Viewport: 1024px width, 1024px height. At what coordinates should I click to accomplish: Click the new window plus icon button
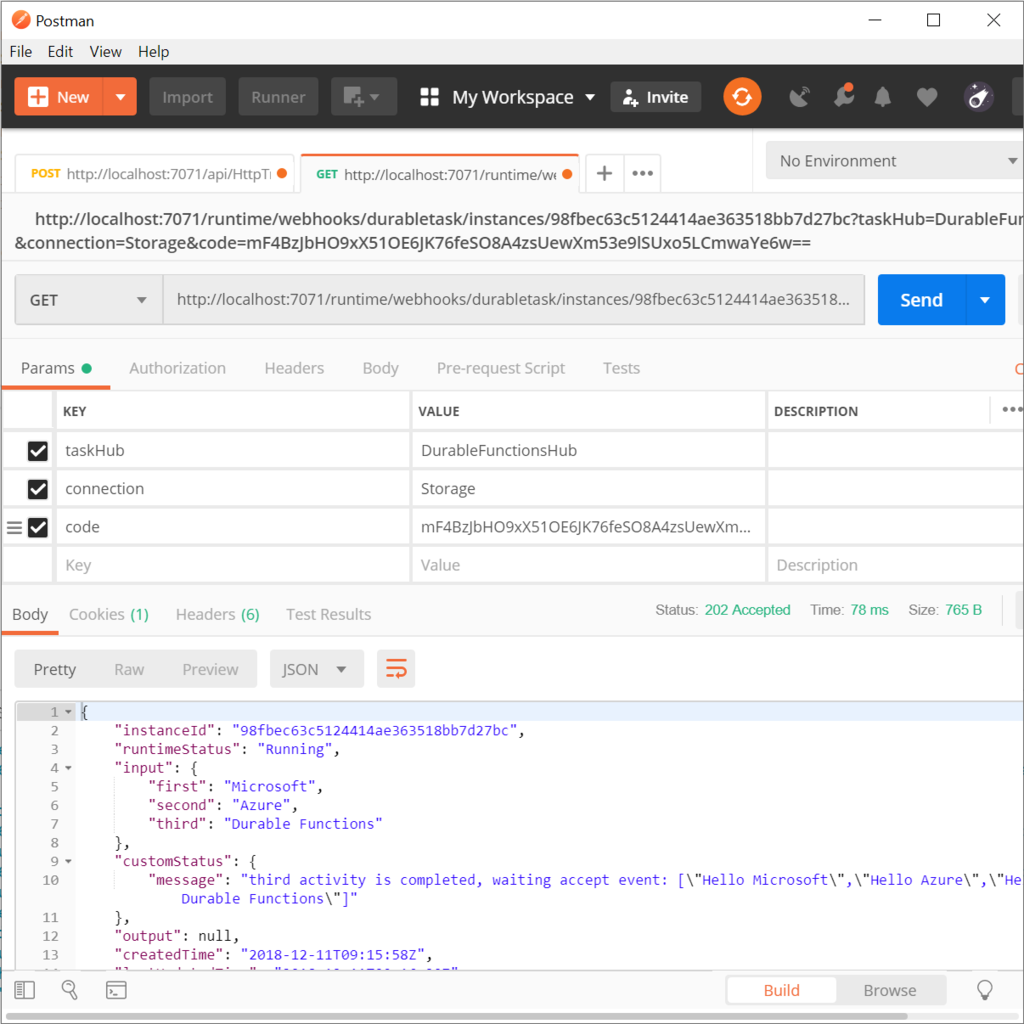click(x=364, y=97)
